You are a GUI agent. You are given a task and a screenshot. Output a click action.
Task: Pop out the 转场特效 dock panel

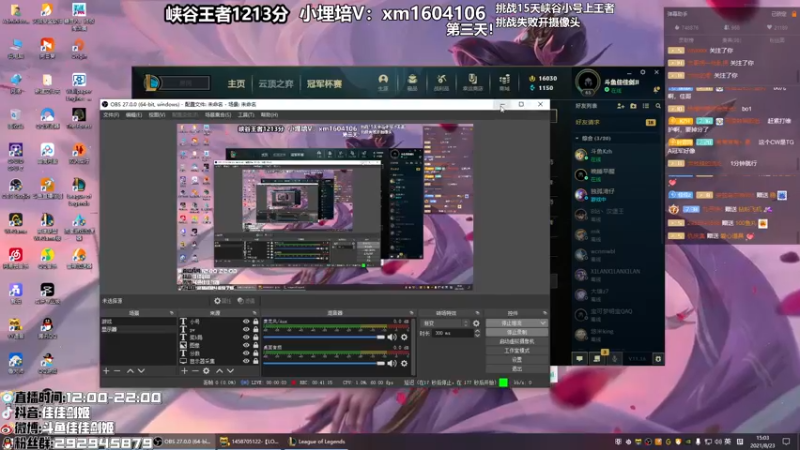click(x=478, y=313)
